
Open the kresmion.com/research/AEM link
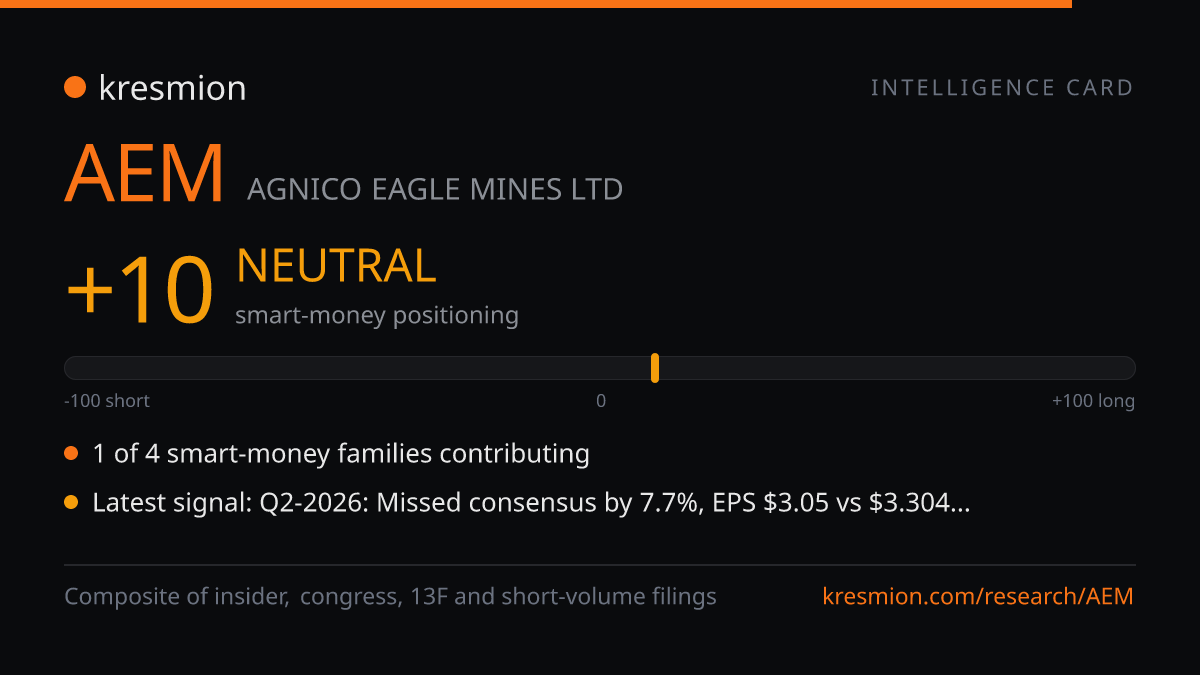click(978, 597)
